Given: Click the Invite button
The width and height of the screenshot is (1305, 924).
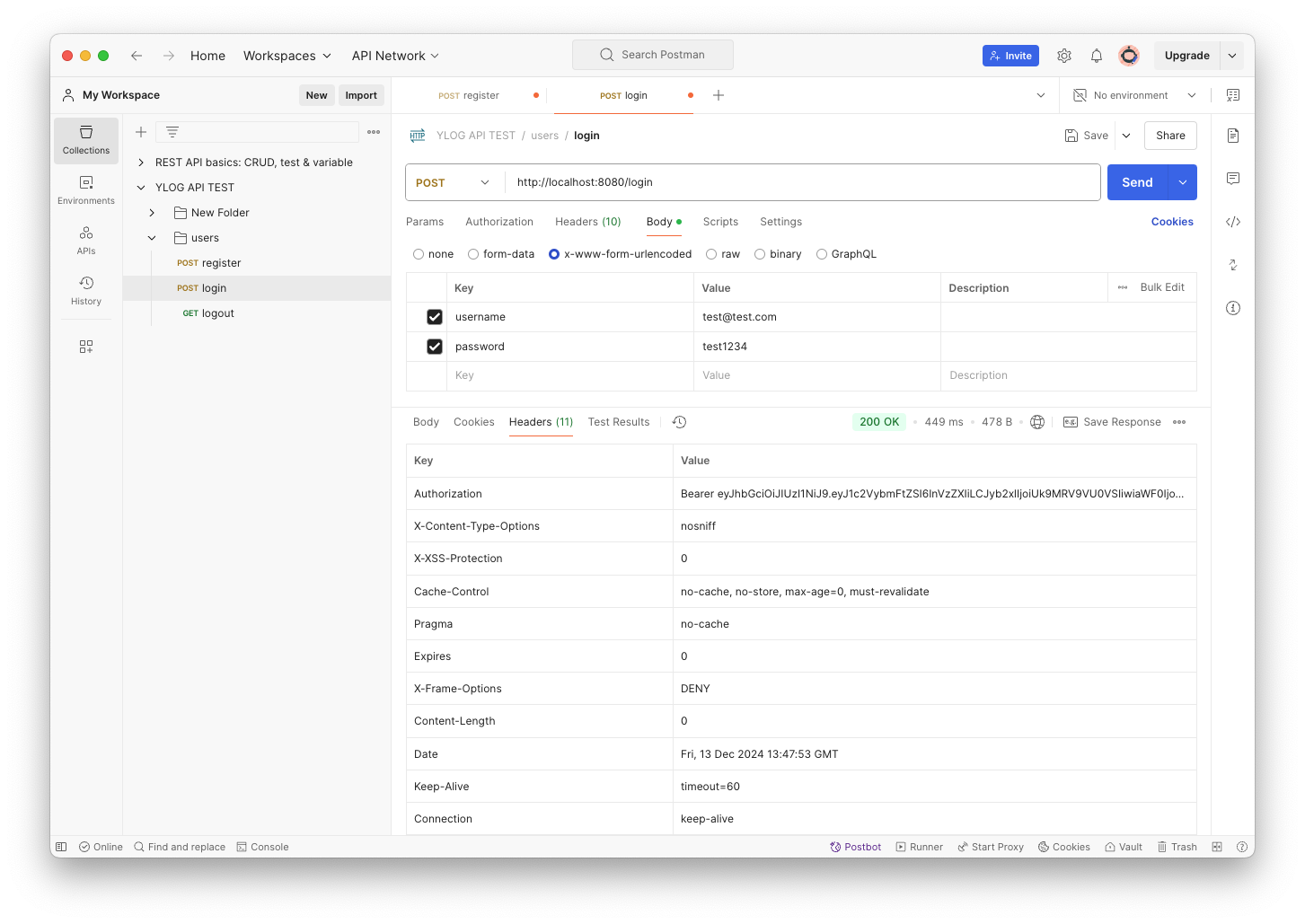Looking at the screenshot, I should click(1010, 56).
